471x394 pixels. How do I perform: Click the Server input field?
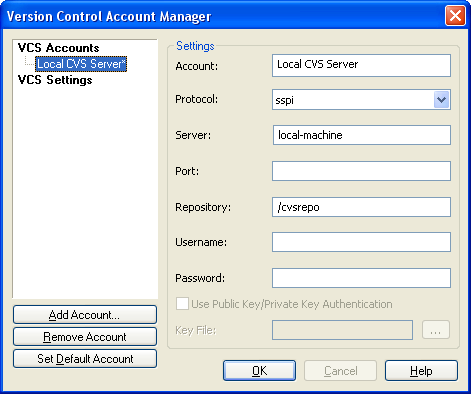362,135
